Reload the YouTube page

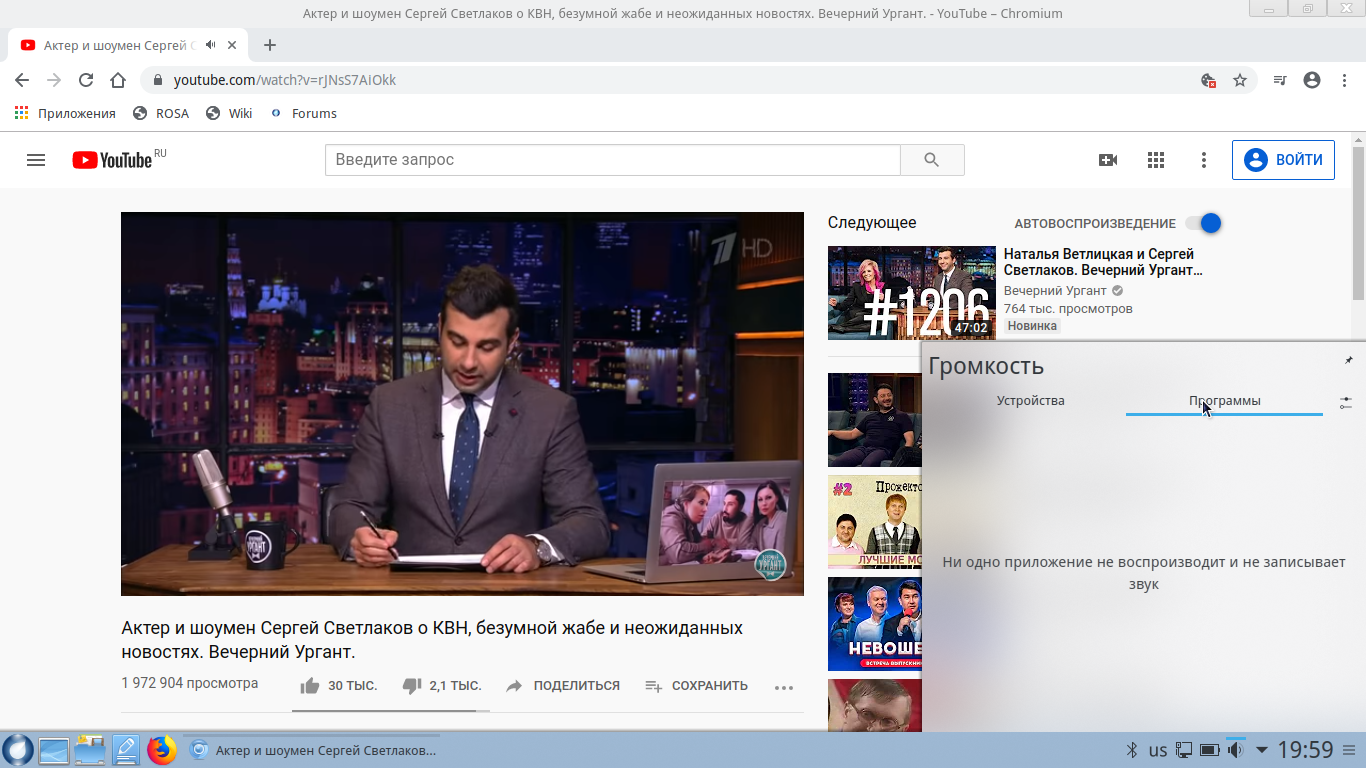tap(86, 80)
